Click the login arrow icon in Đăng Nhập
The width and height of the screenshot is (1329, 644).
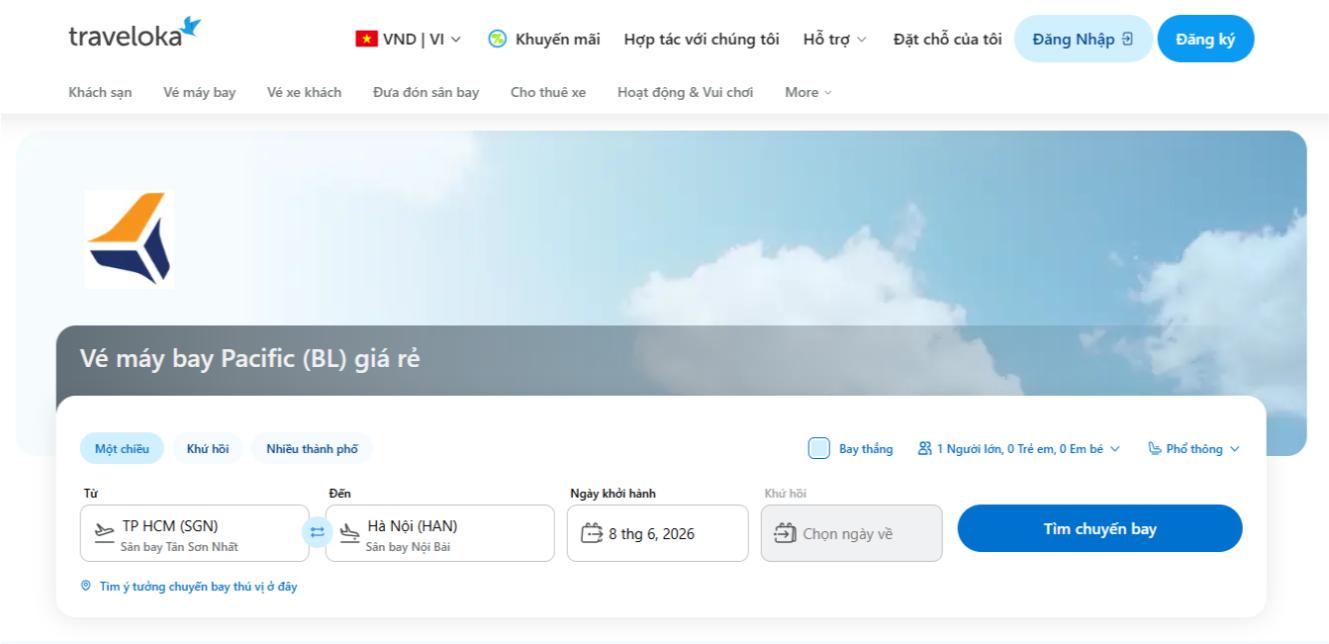[x=1129, y=39]
